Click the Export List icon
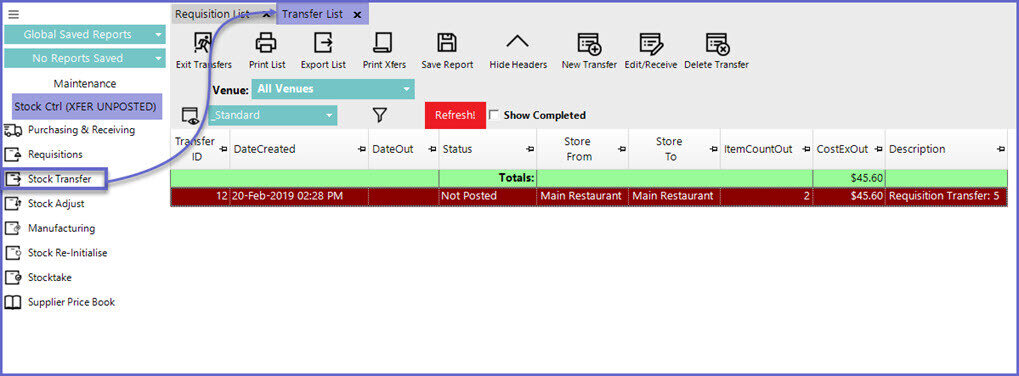Screen dimensions: 1019x376 [x=323, y=43]
